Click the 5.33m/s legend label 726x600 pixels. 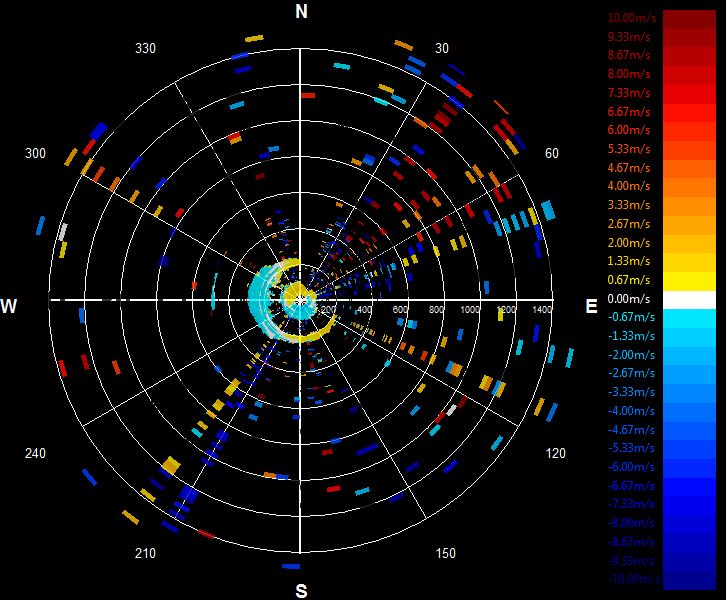(629, 149)
